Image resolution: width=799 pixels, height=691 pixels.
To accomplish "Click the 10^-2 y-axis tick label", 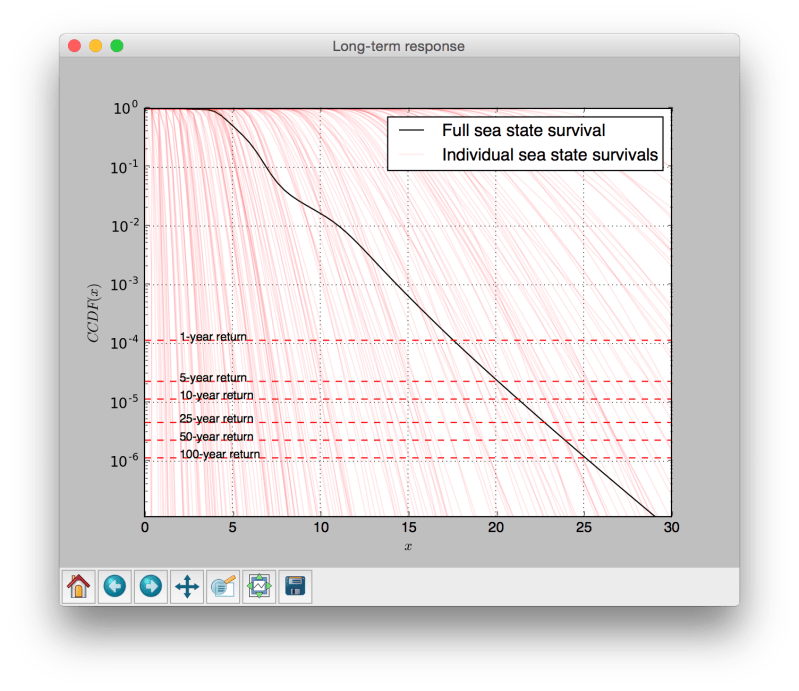I will [x=125, y=226].
